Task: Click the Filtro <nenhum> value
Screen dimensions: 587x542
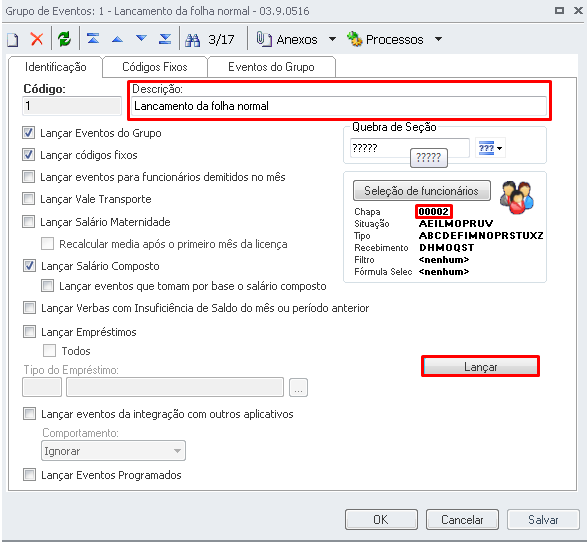Action: click(x=444, y=259)
